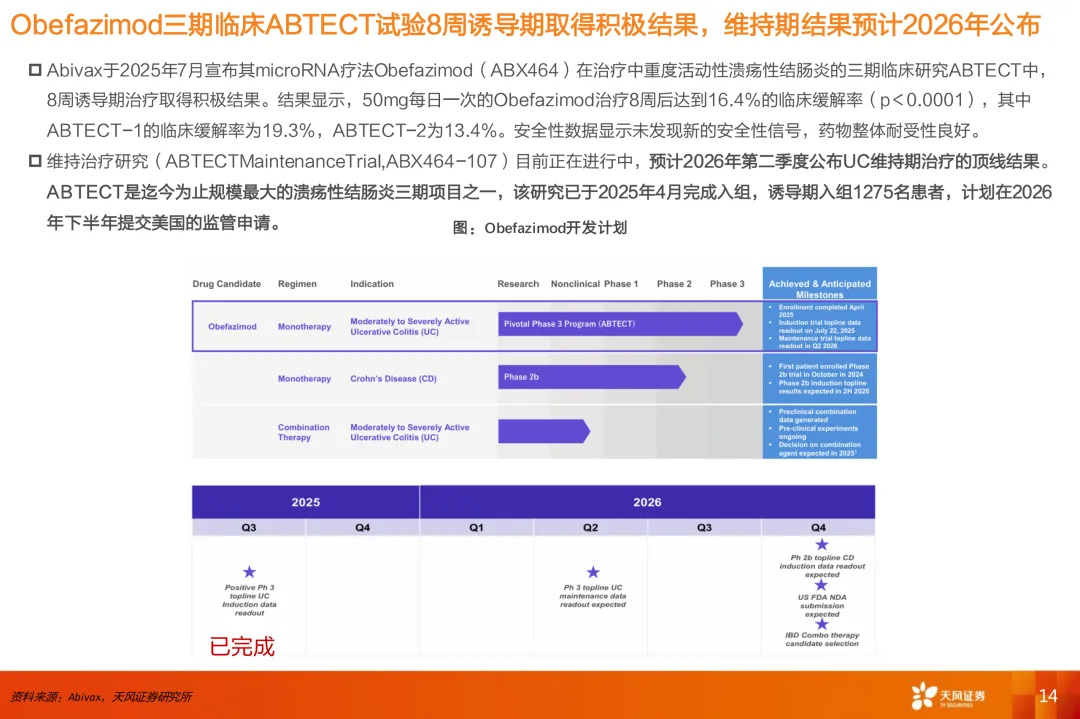Click the Achieved & Anticipated Milestones header

[820, 284]
